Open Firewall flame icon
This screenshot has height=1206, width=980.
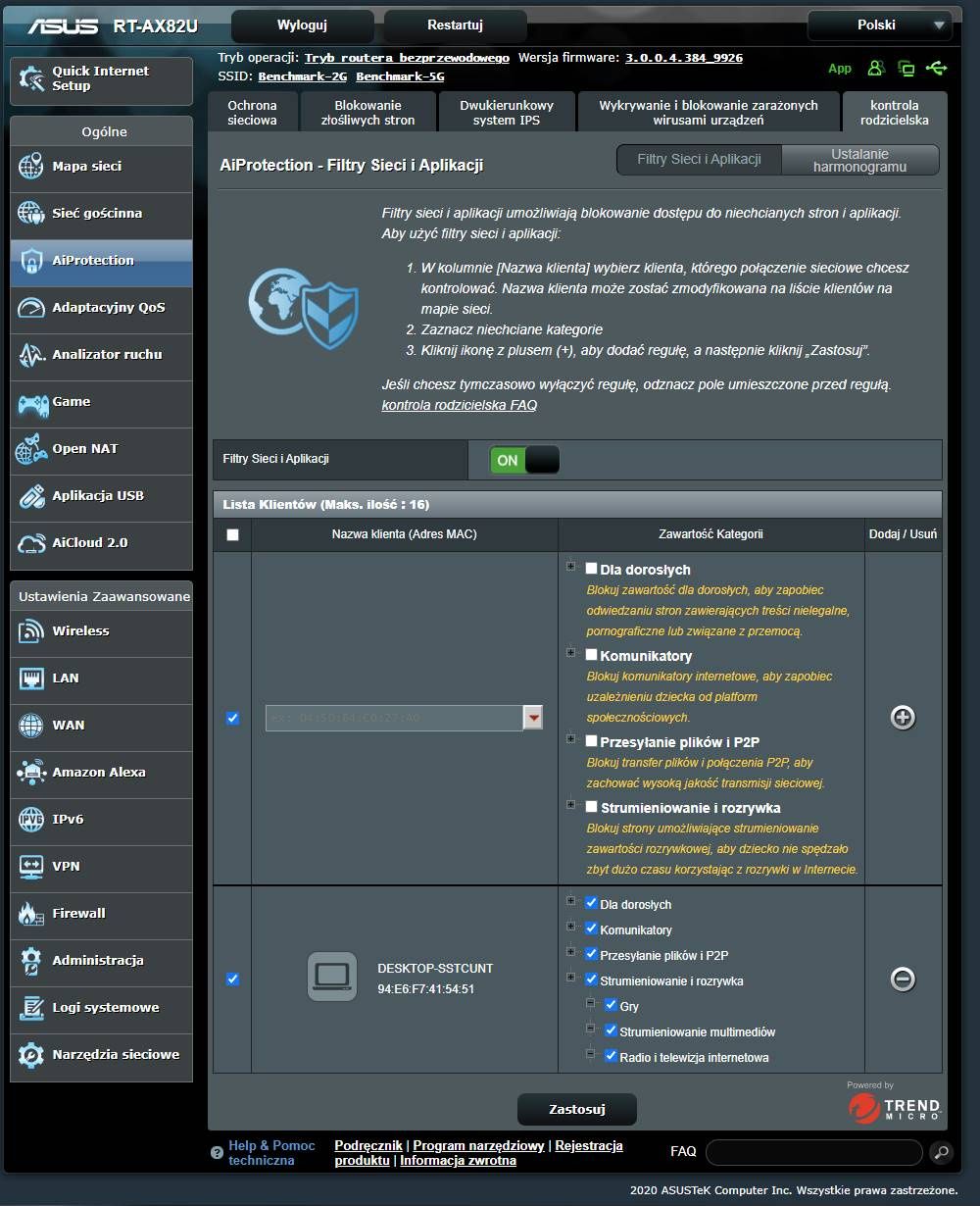pos(31,914)
